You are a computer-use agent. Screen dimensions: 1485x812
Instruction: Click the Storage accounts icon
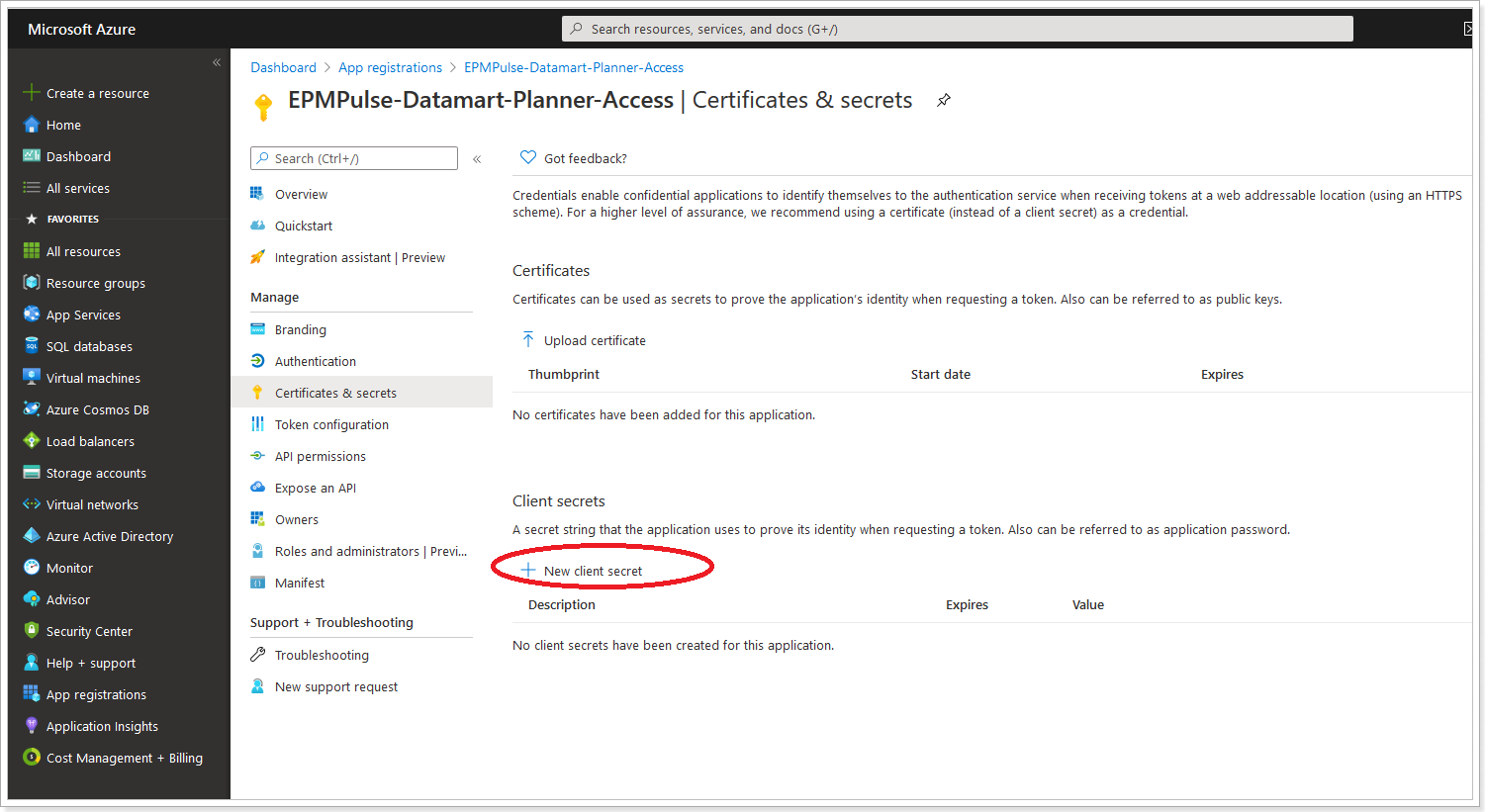pos(31,473)
